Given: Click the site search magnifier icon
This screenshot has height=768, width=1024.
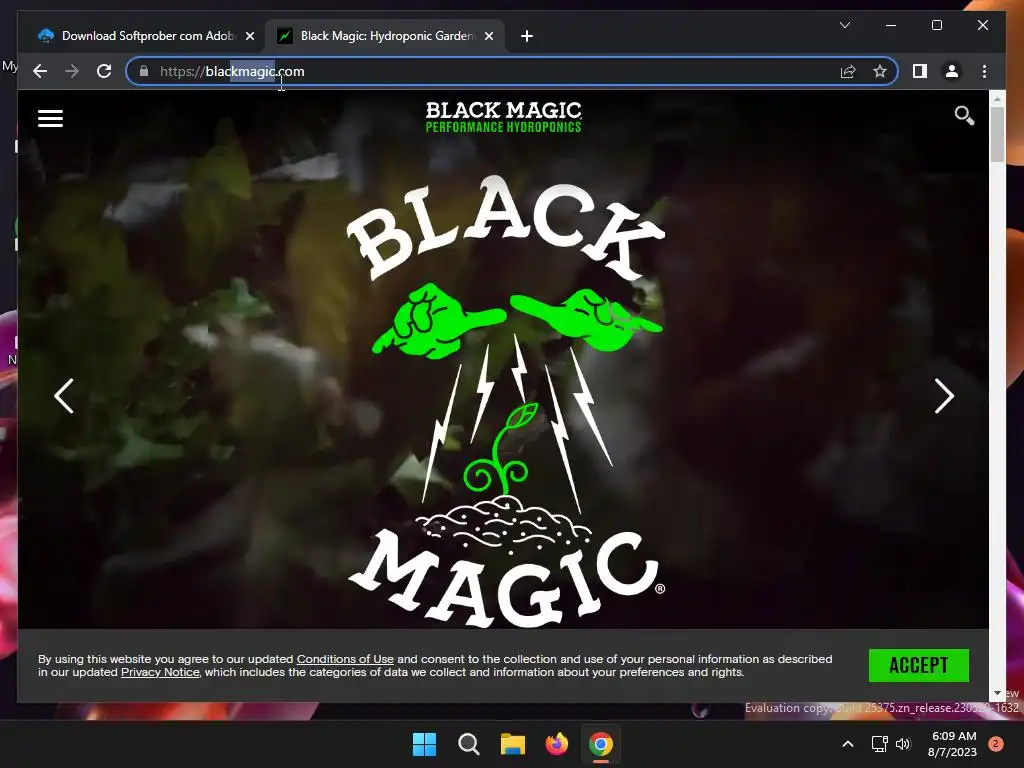Looking at the screenshot, I should pyautogui.click(x=964, y=116).
